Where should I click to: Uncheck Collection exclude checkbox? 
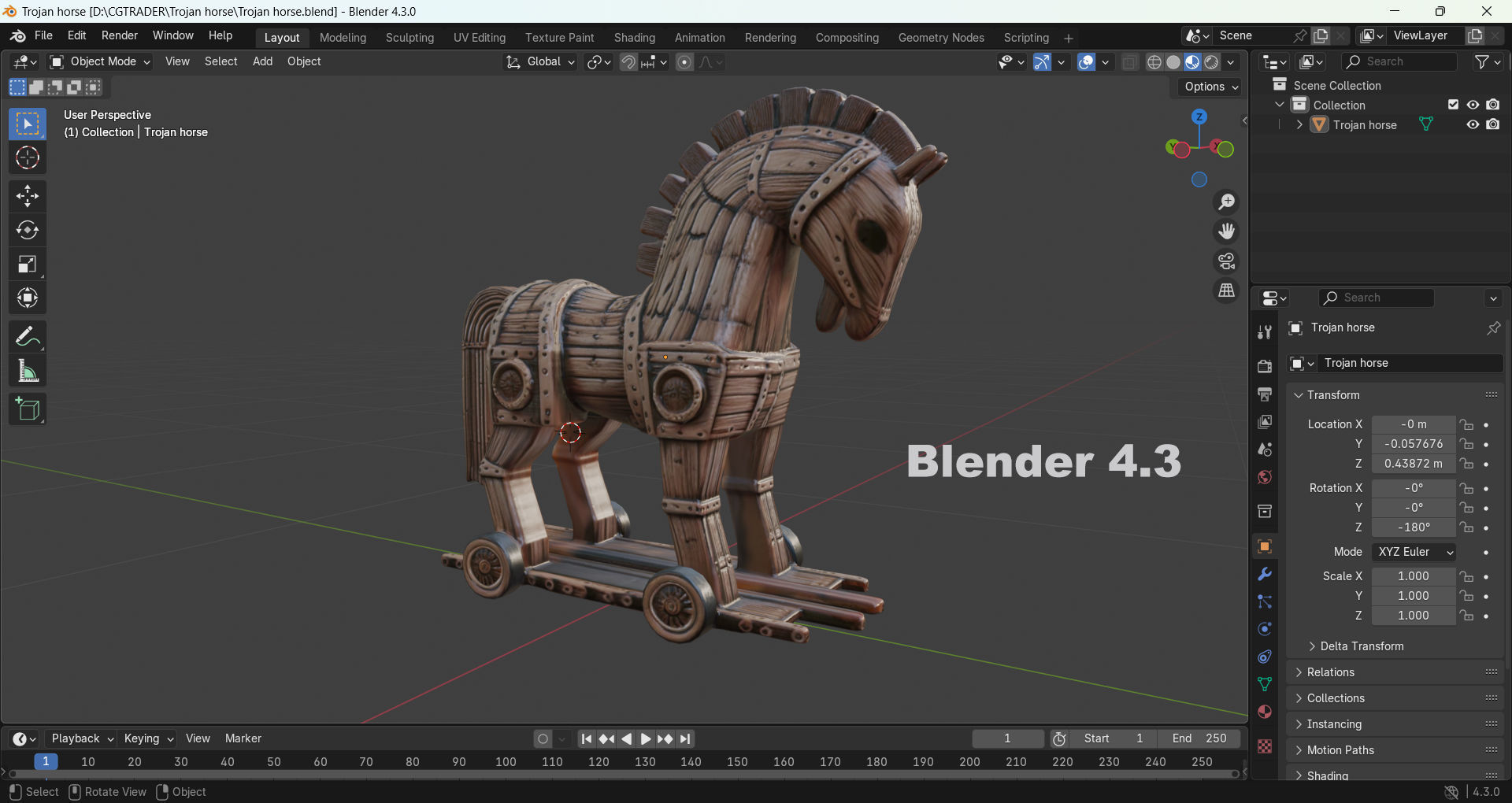[1453, 105]
